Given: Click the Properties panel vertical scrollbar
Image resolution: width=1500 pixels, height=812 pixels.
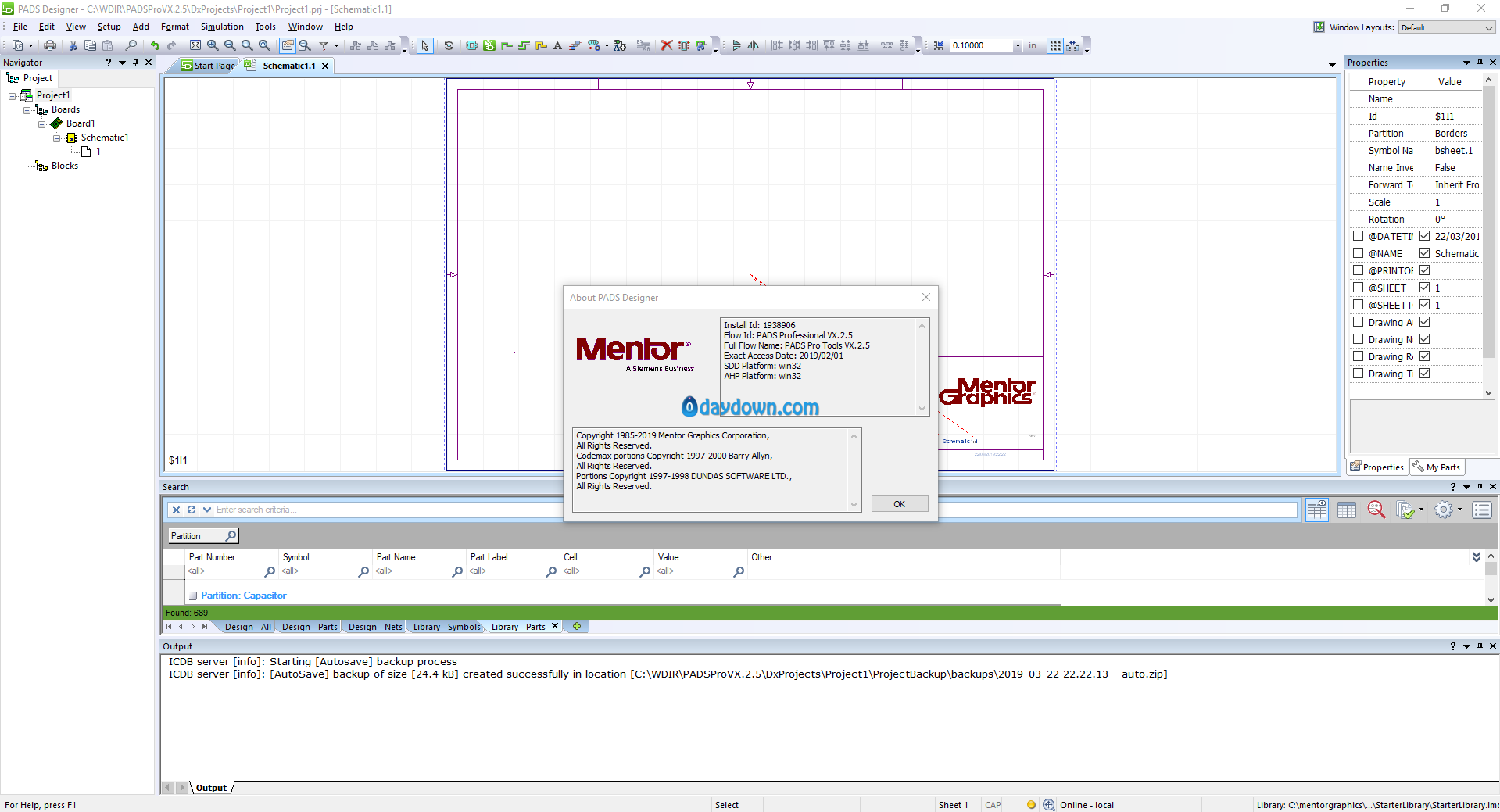Looking at the screenshot, I should 1488,236.
